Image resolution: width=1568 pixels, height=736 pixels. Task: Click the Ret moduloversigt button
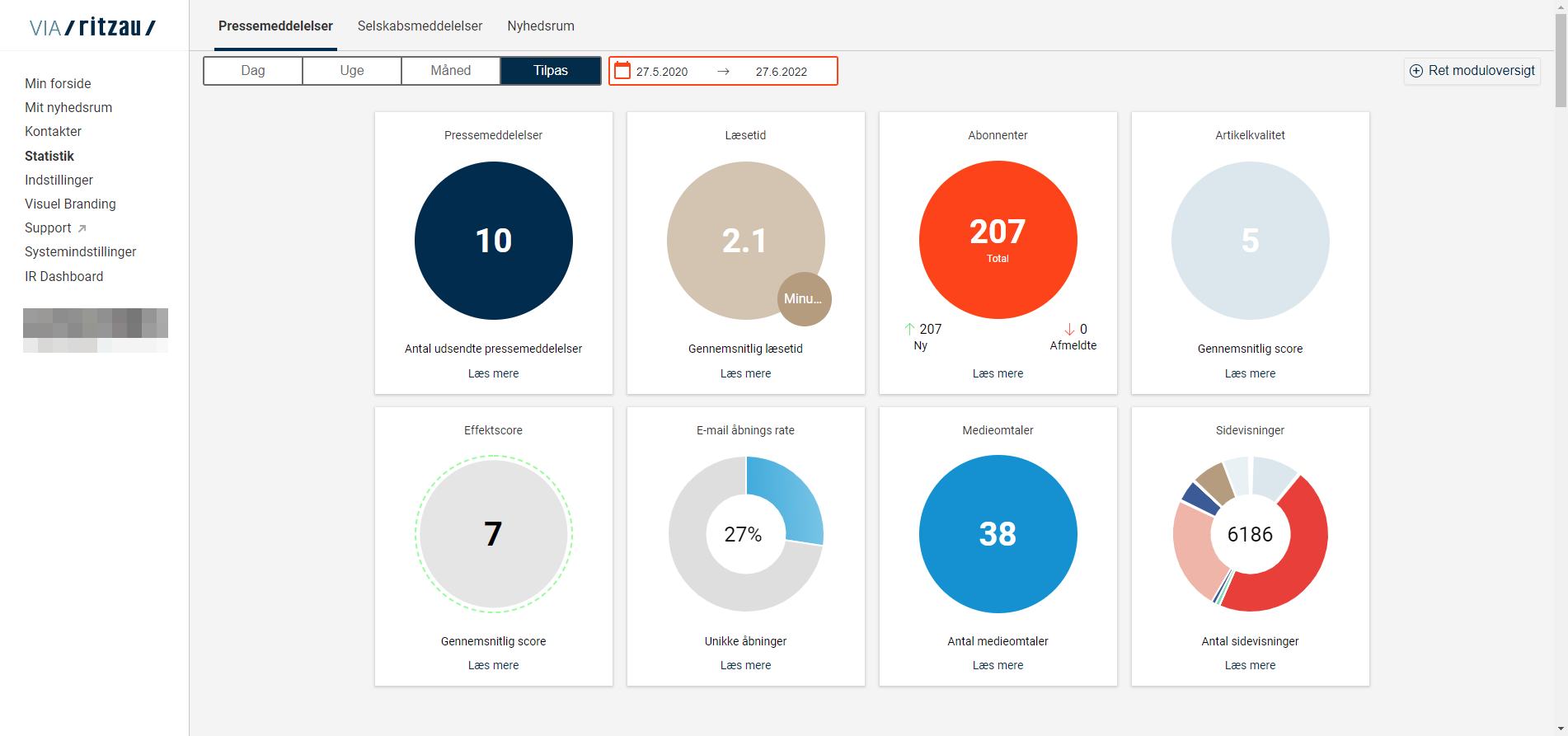pyautogui.click(x=1472, y=71)
